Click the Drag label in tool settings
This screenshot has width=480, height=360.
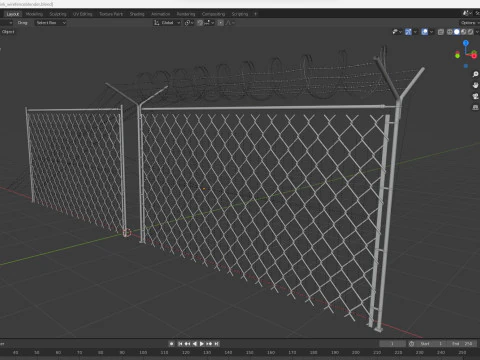pyautogui.click(x=22, y=23)
